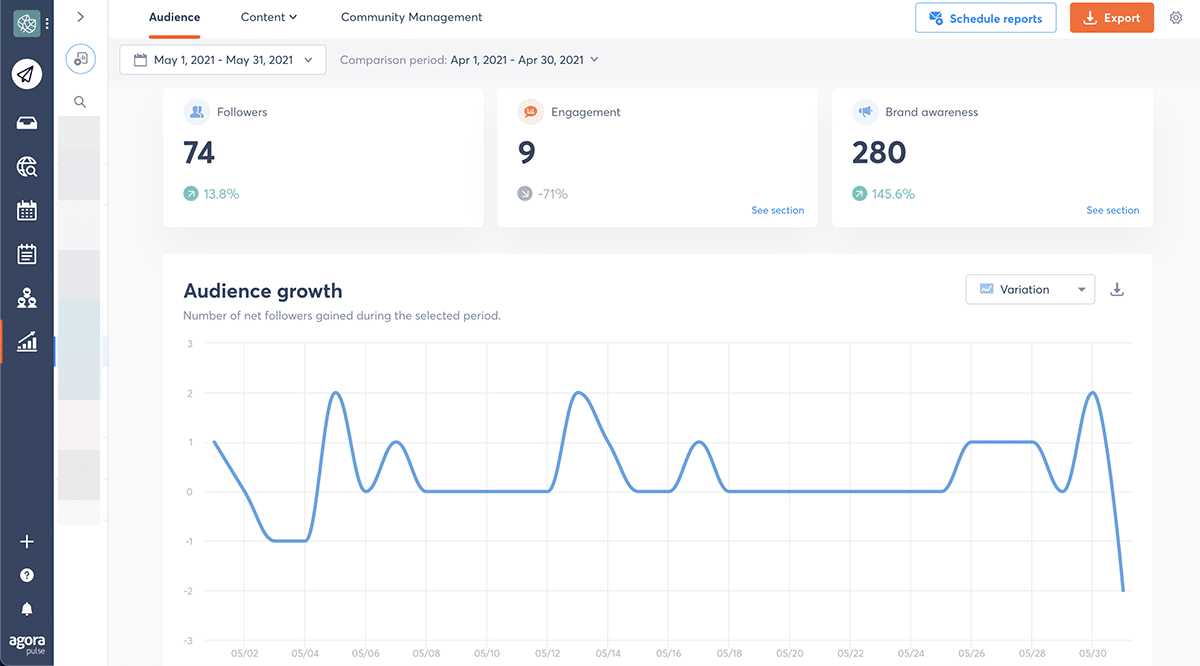Image resolution: width=1200 pixels, height=666 pixels.
Task: Open the publishing calendar grid icon
Action: tap(27, 210)
